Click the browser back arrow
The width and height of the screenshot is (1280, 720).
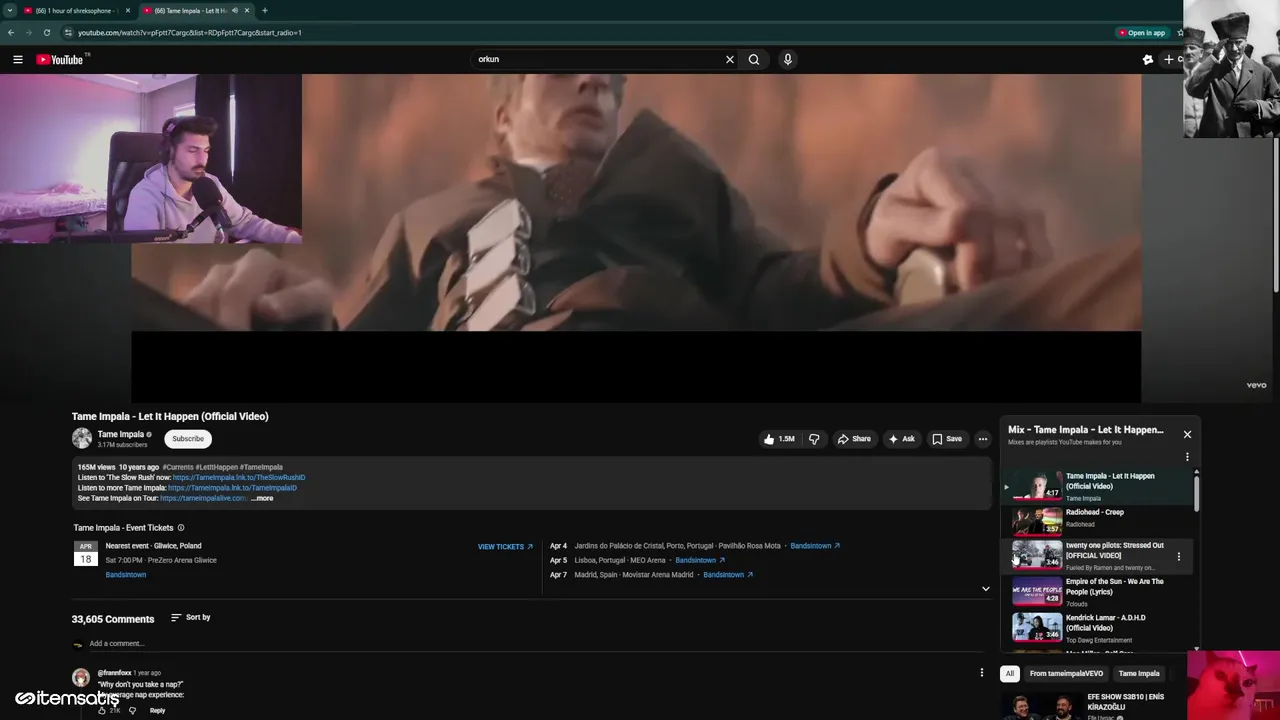pos(11,32)
